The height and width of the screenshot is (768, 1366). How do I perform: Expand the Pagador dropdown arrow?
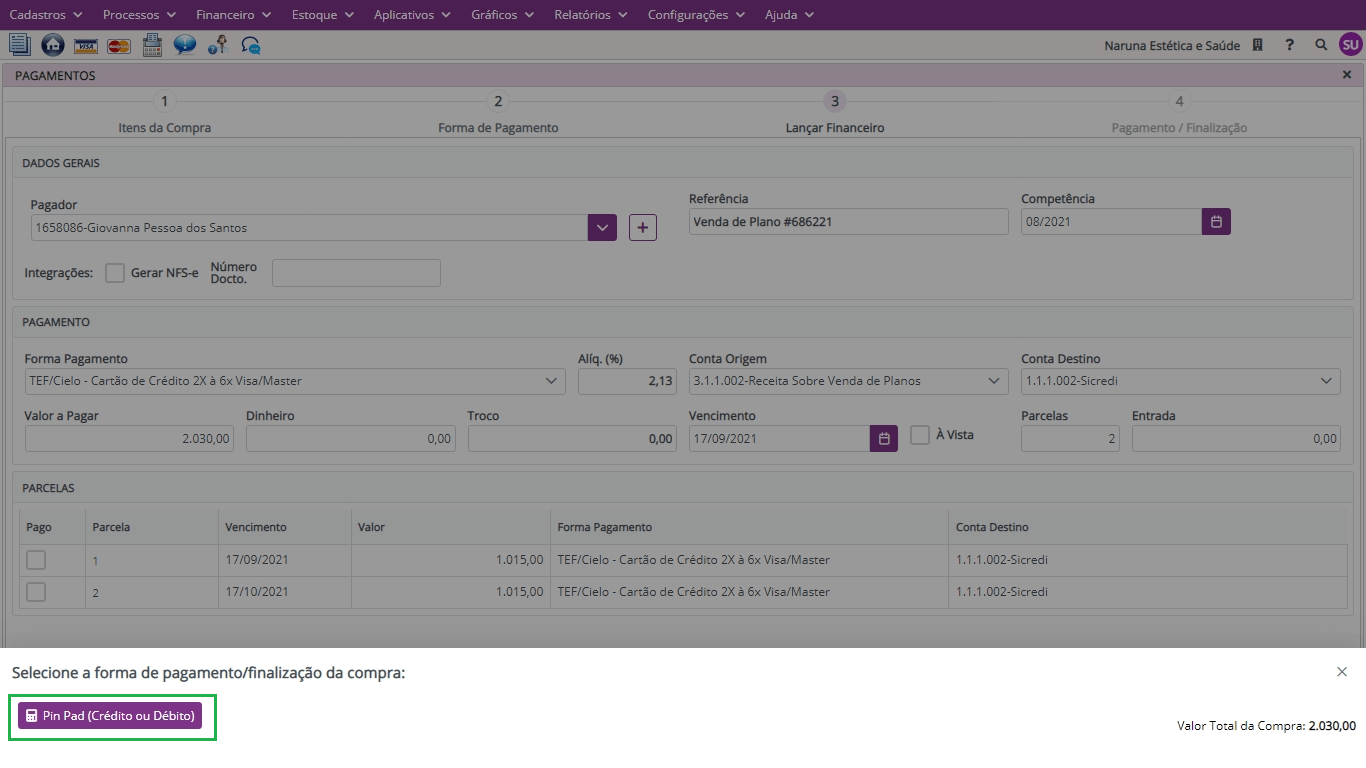[x=602, y=228]
